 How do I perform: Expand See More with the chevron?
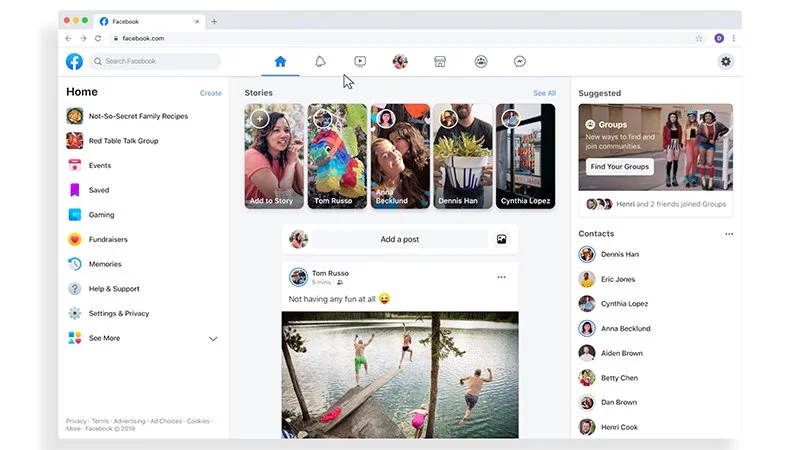pos(213,339)
